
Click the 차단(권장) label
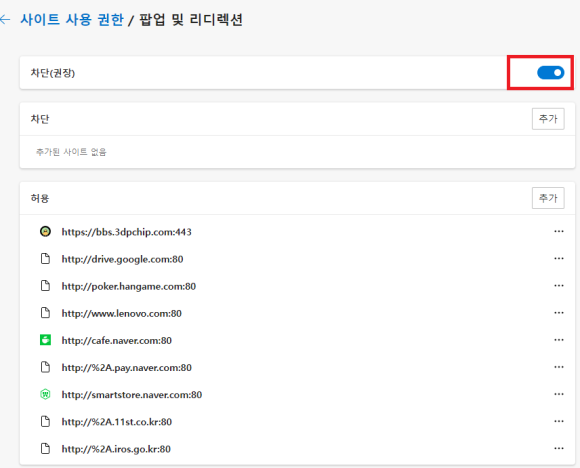click(x=53, y=73)
